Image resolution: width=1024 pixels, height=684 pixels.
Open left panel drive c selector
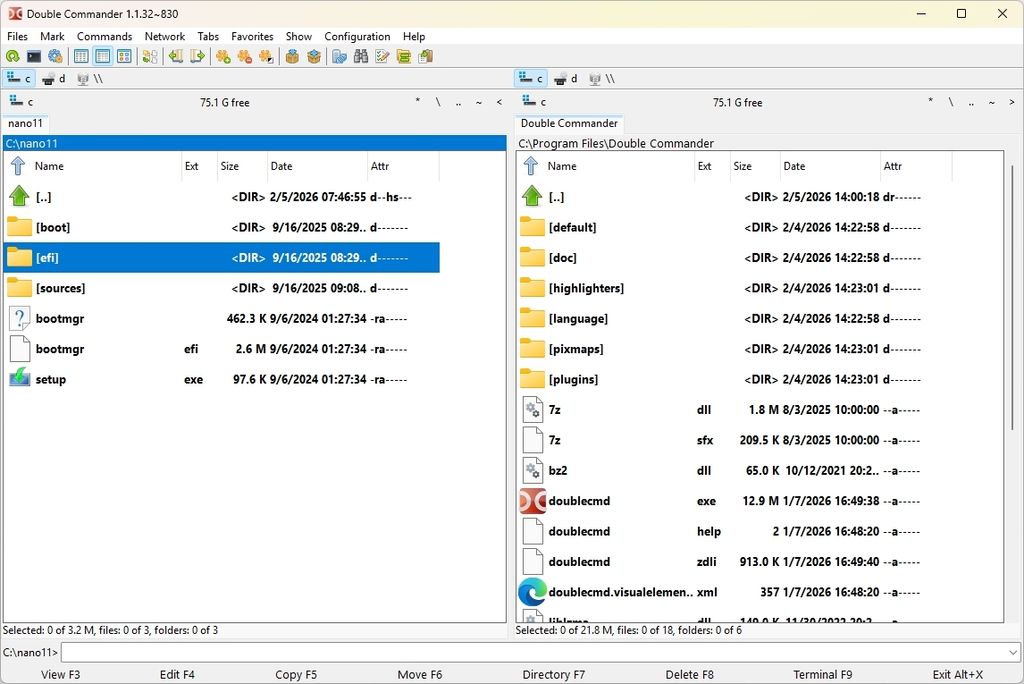click(x=21, y=102)
